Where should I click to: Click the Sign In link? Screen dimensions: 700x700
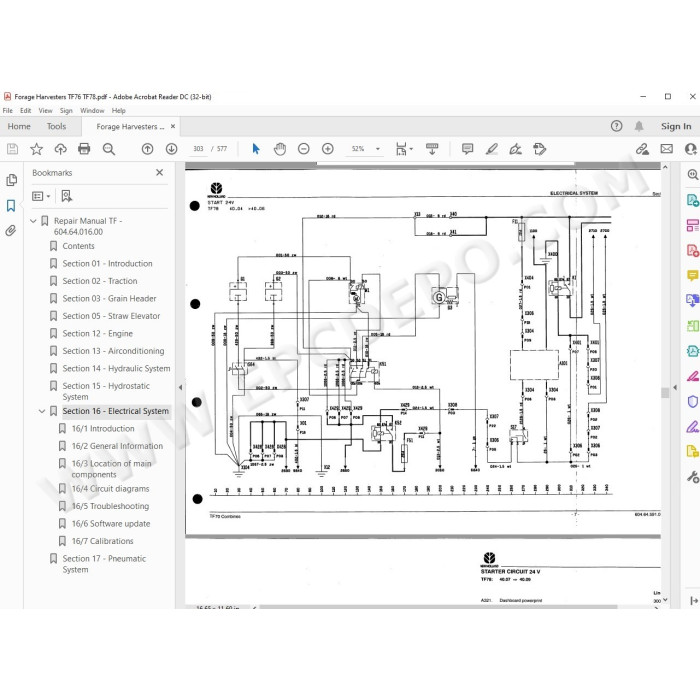[x=676, y=126]
